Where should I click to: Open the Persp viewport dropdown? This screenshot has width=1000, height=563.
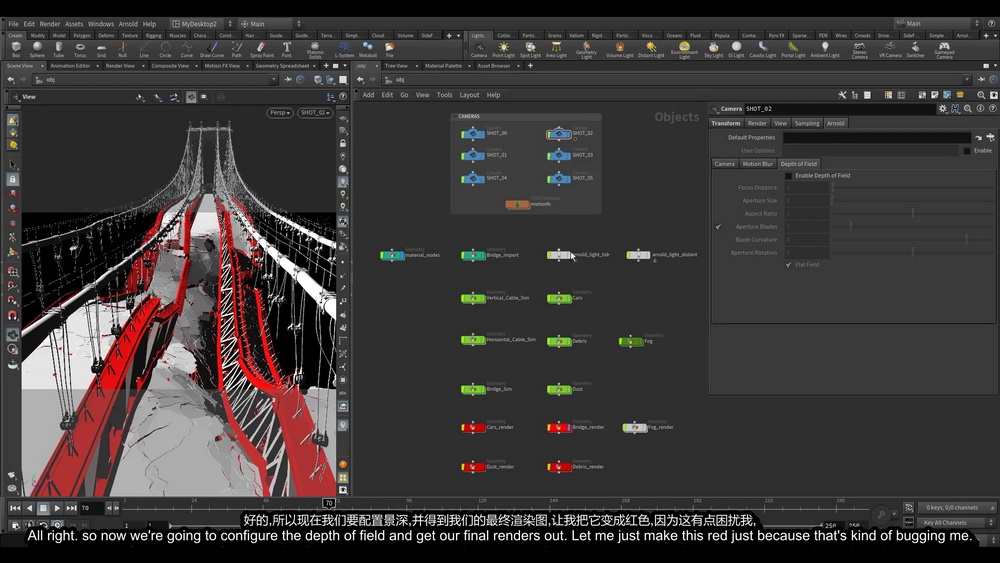280,112
